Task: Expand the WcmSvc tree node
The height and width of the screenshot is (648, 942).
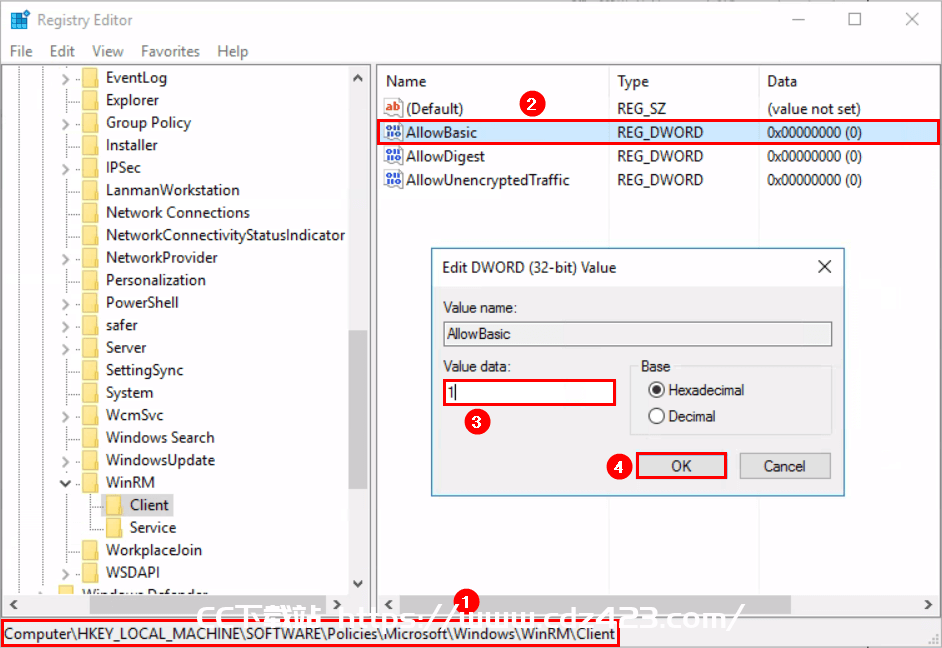Action: (65, 416)
